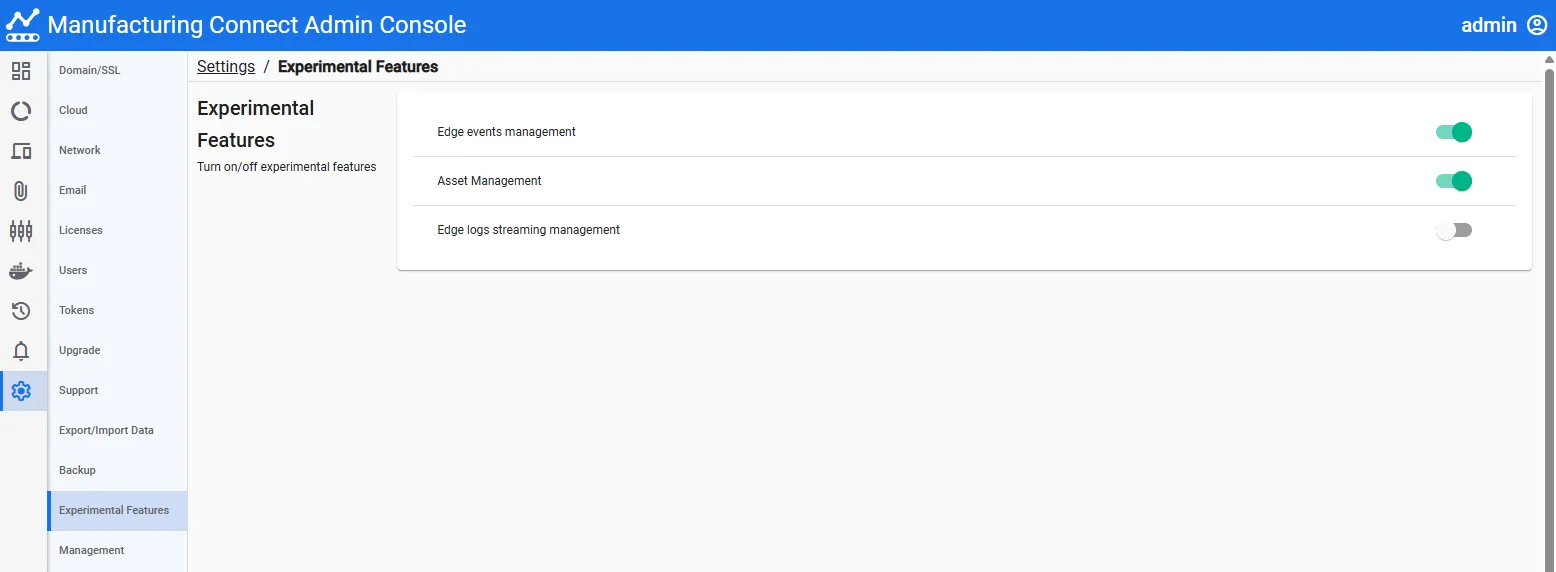Click the Settings breadcrumb link

(x=226, y=67)
